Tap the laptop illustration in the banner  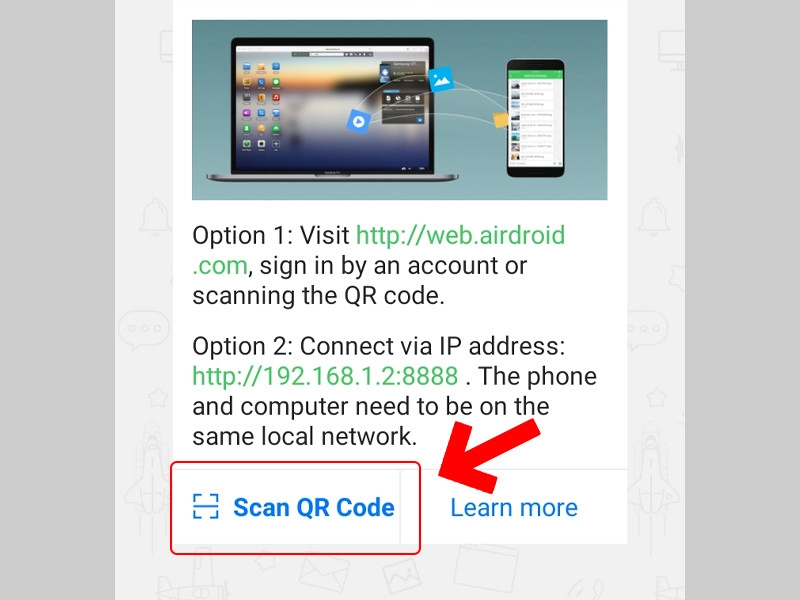click(332, 109)
